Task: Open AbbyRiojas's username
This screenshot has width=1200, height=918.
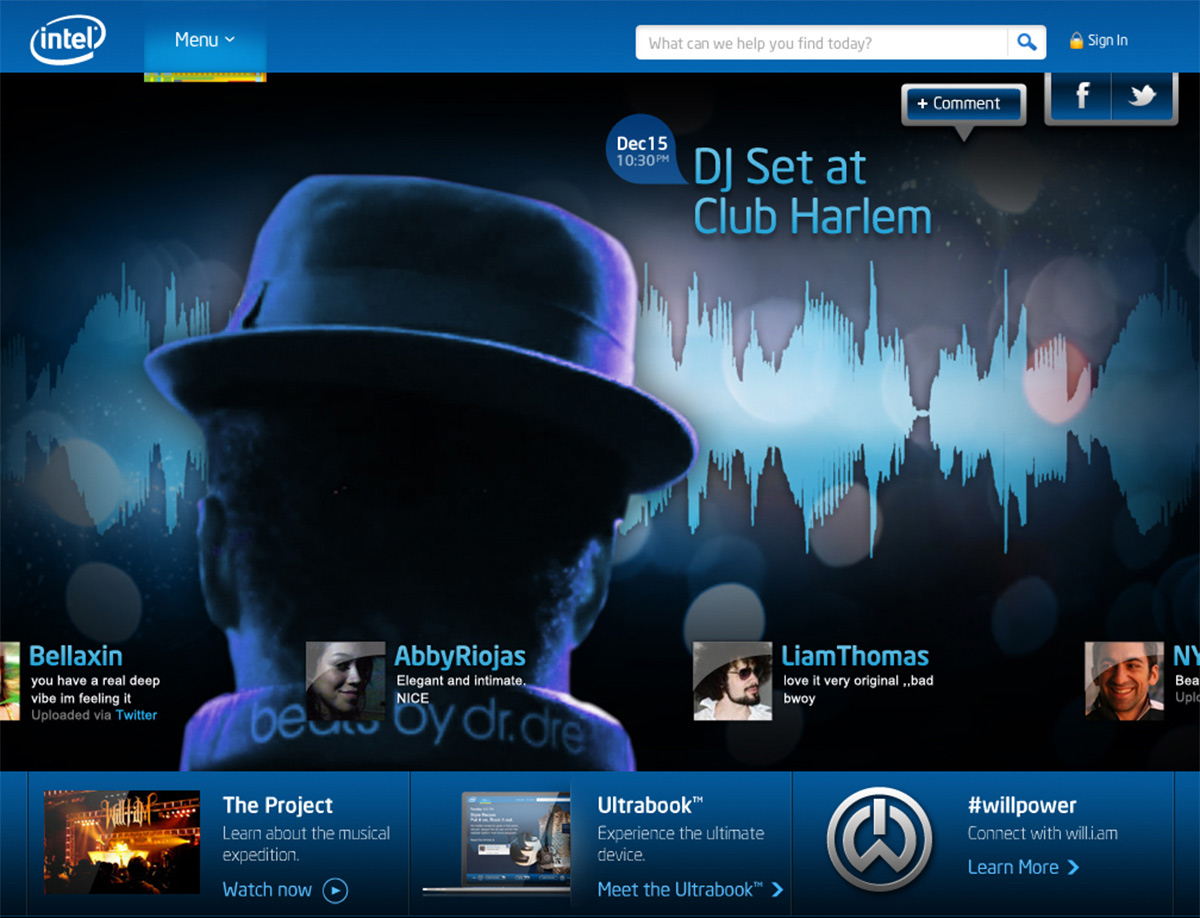Action: tap(460, 657)
